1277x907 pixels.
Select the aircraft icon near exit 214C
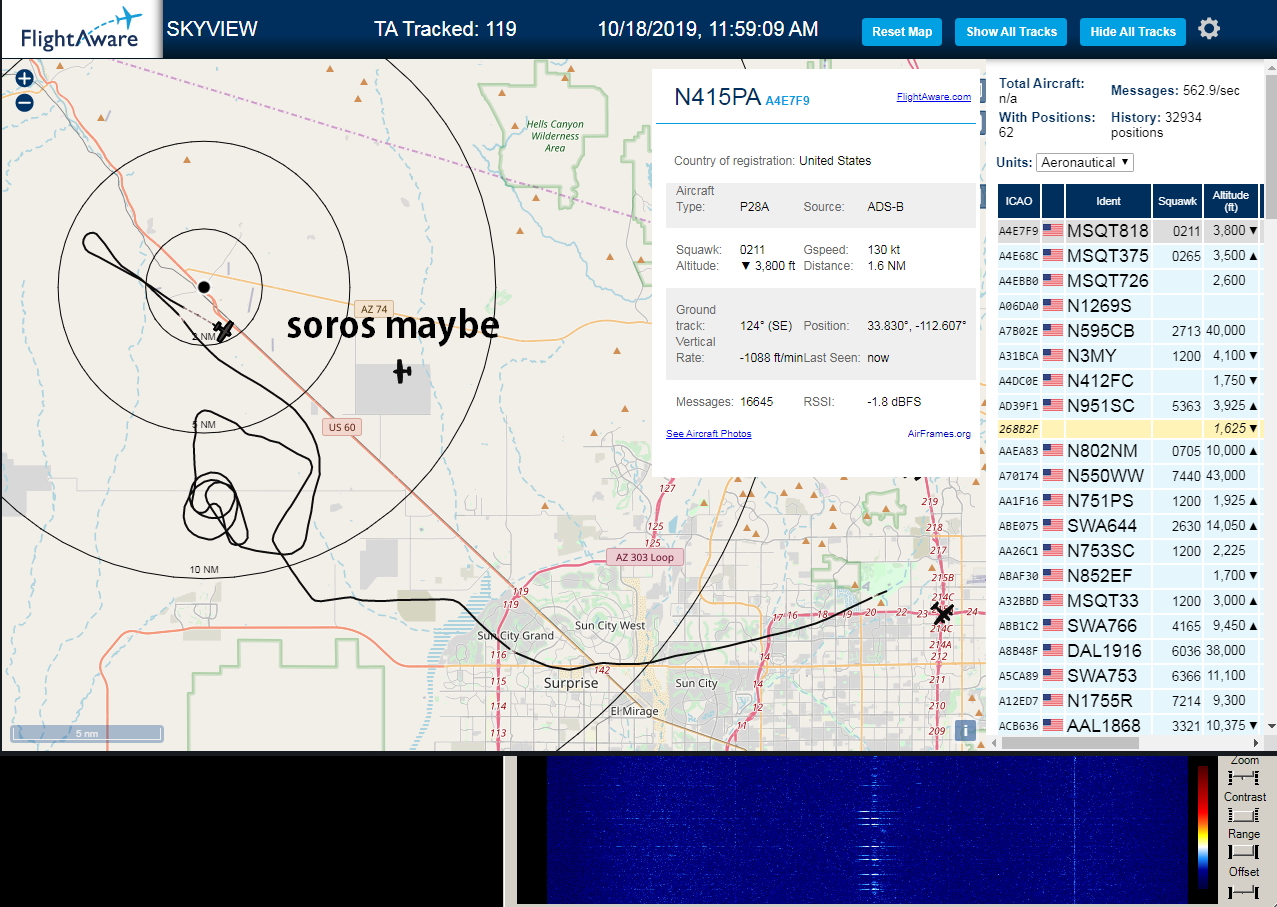[x=942, y=612]
